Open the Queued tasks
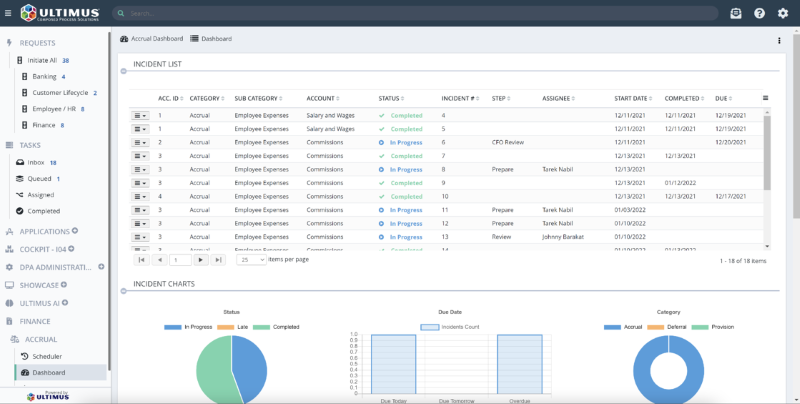This screenshot has height=404, width=800. (x=37, y=179)
